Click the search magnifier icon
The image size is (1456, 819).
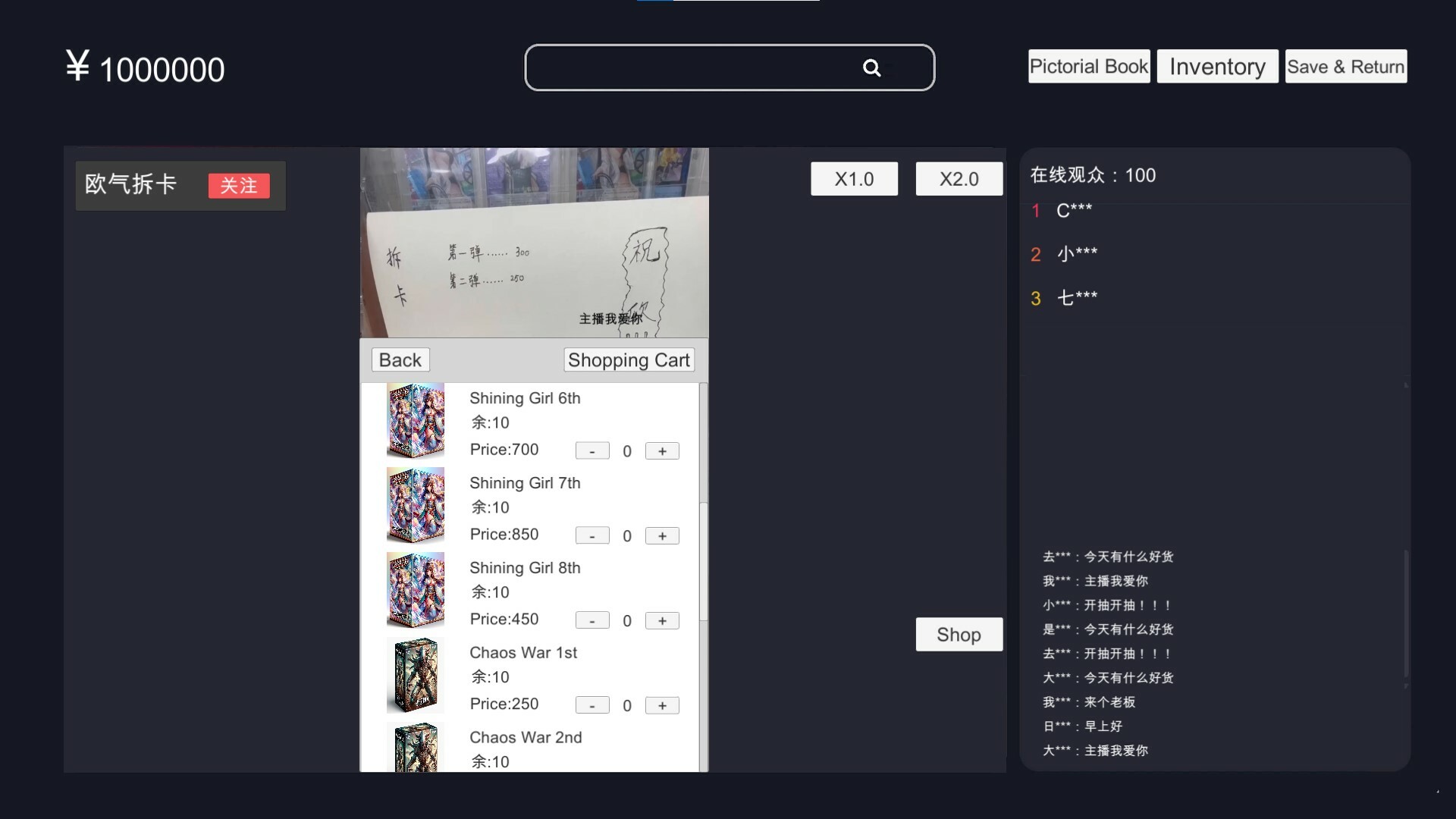click(x=871, y=67)
